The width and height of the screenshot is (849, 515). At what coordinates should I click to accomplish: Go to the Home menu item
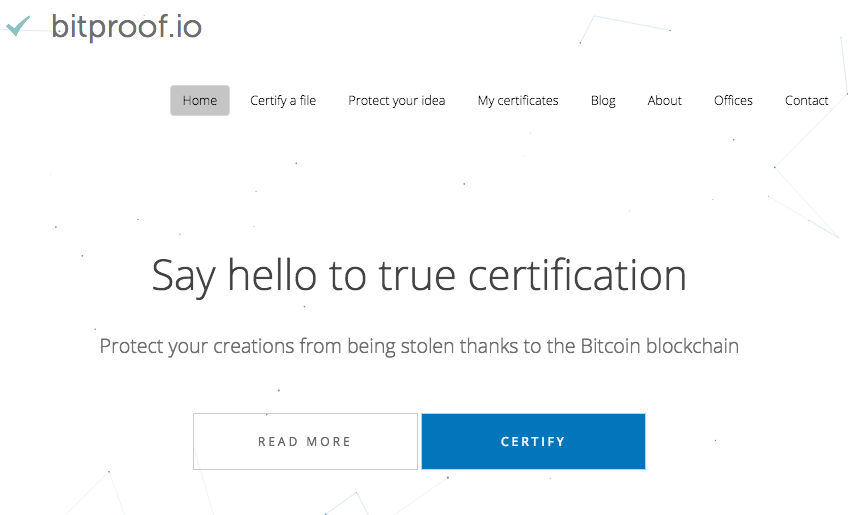point(200,100)
